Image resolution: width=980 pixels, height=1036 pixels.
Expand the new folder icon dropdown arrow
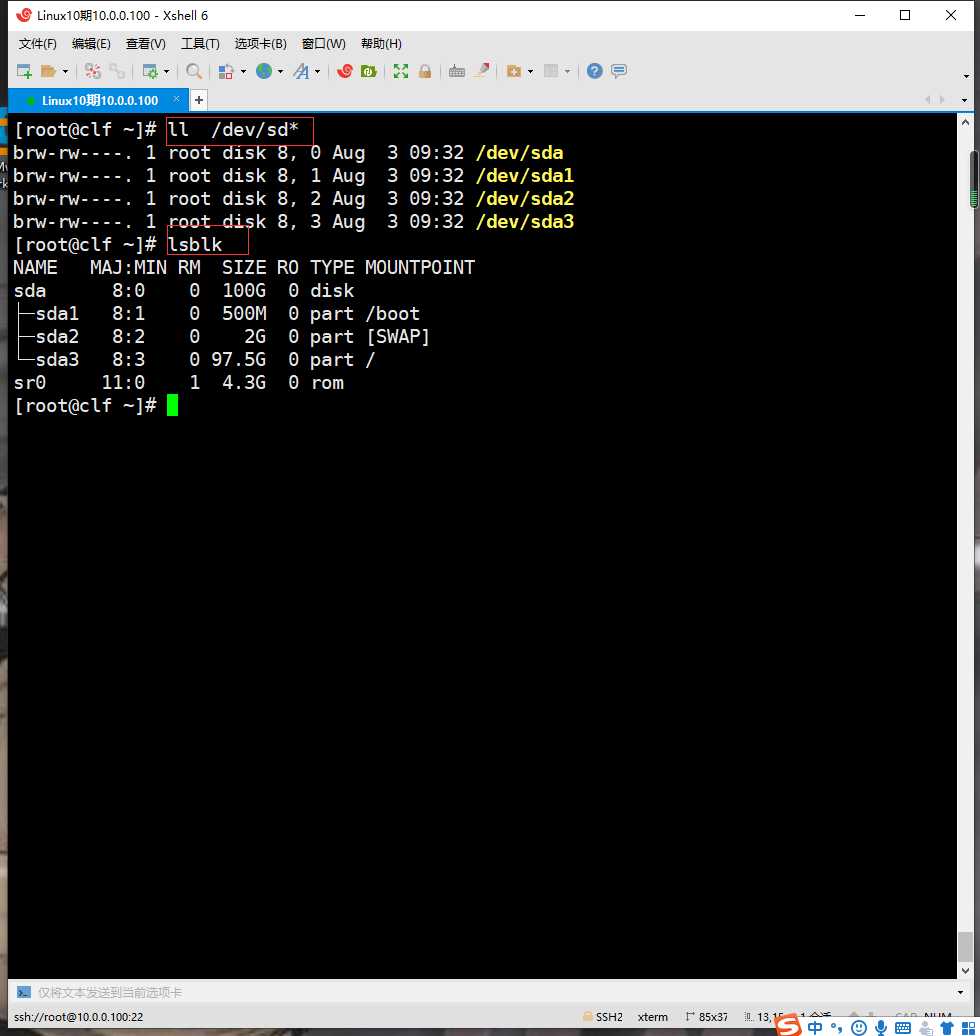click(x=530, y=71)
